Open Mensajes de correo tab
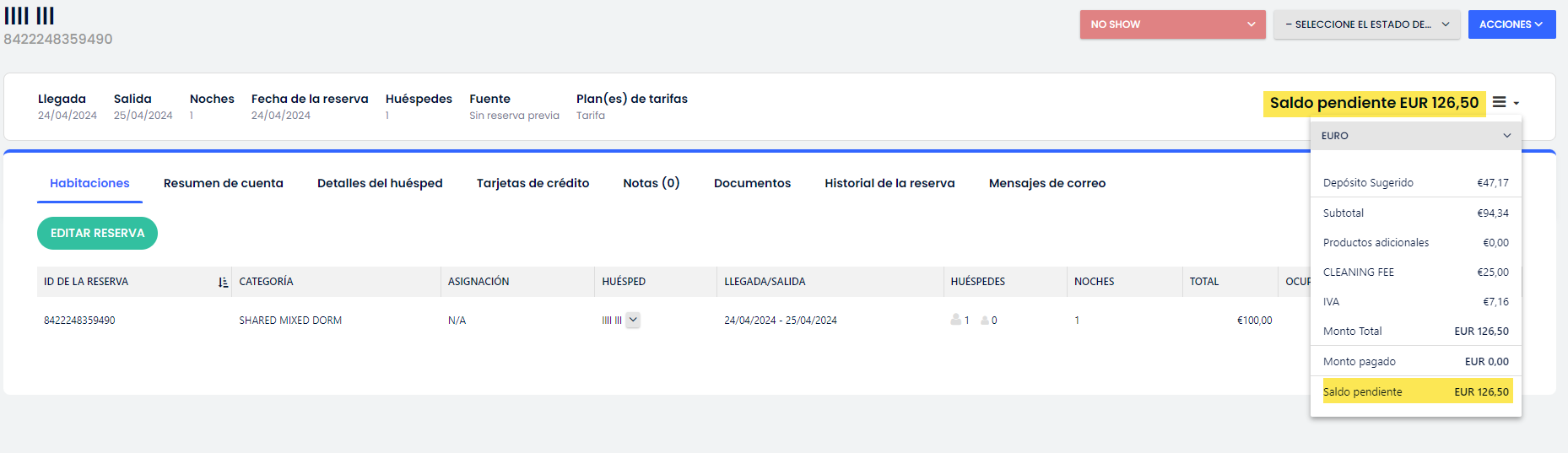Viewport: 1568px width, 453px height. tap(1046, 183)
